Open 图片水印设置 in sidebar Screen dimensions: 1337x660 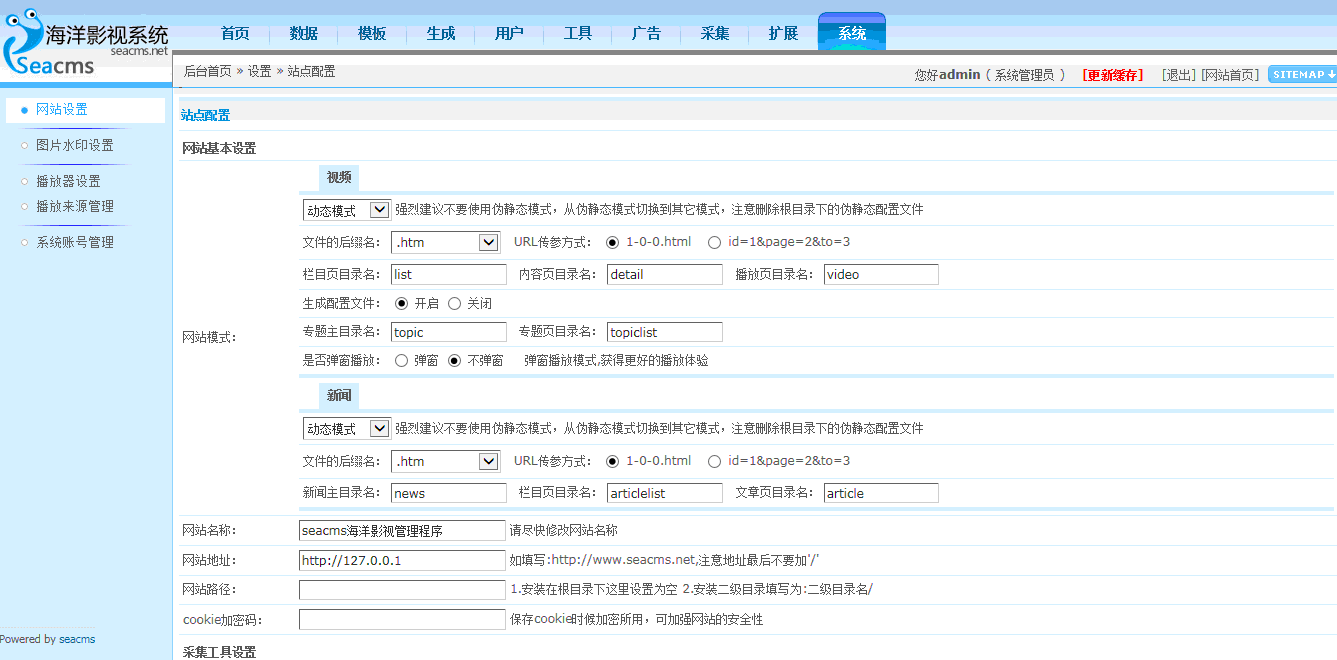tap(75, 145)
